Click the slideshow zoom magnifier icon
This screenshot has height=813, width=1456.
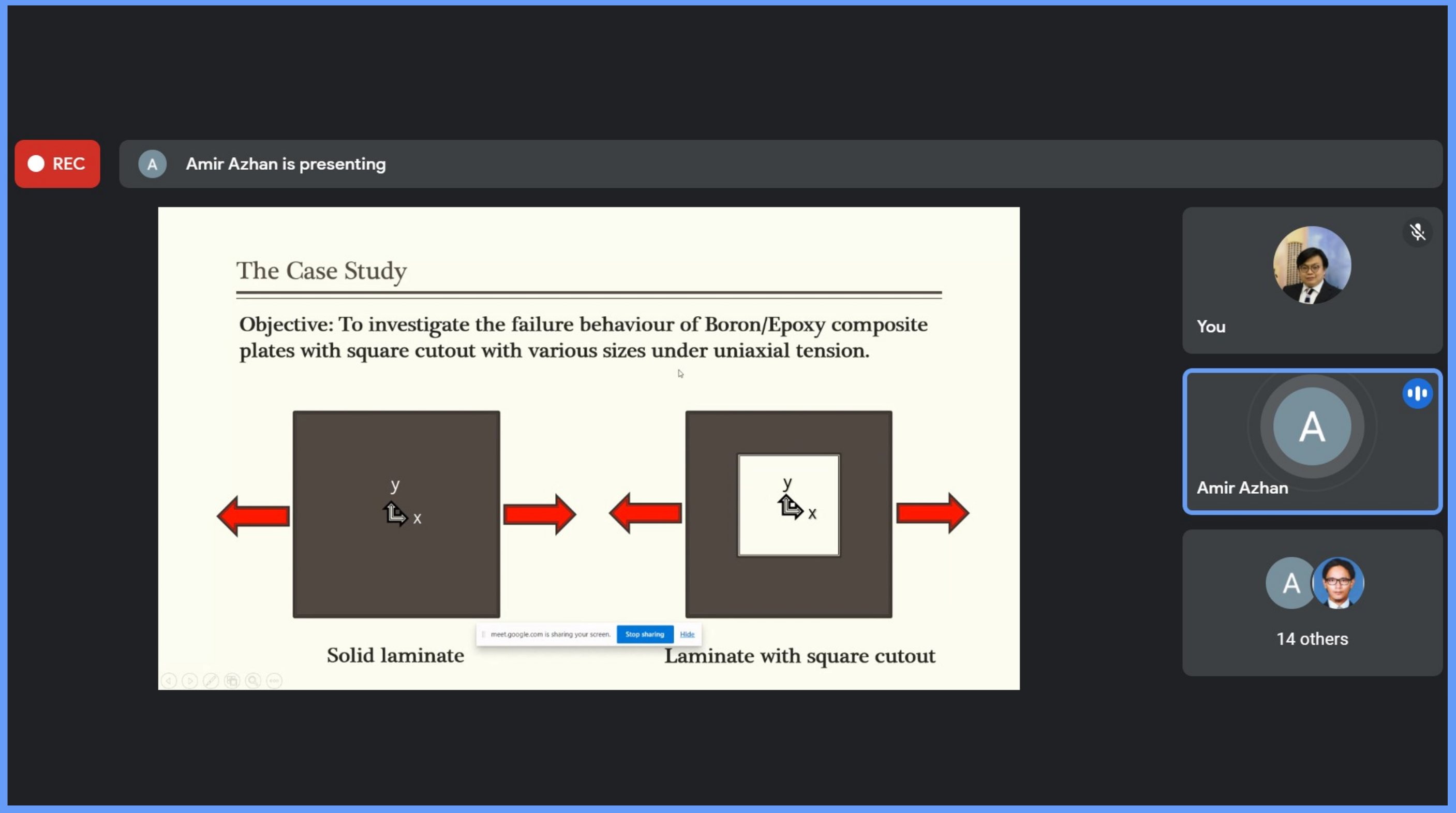click(253, 681)
